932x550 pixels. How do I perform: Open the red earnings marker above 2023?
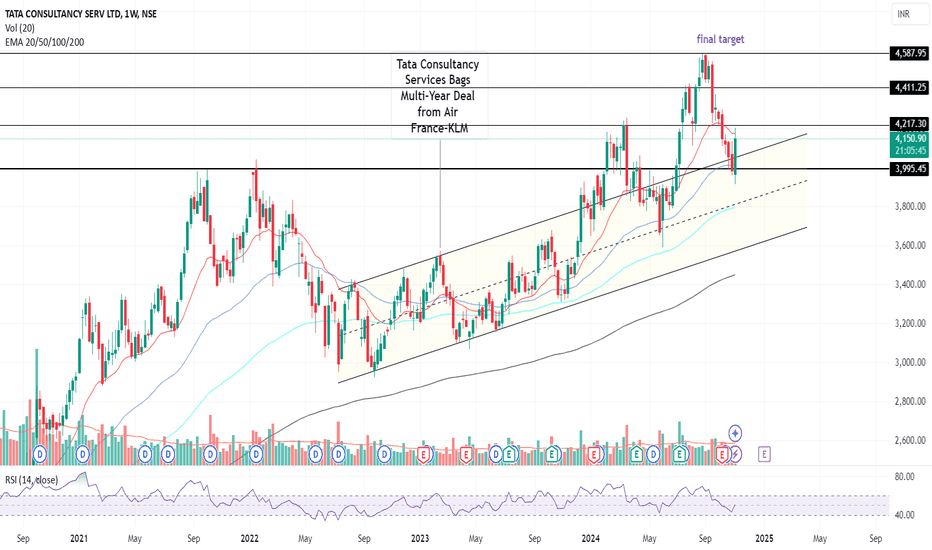(423, 455)
